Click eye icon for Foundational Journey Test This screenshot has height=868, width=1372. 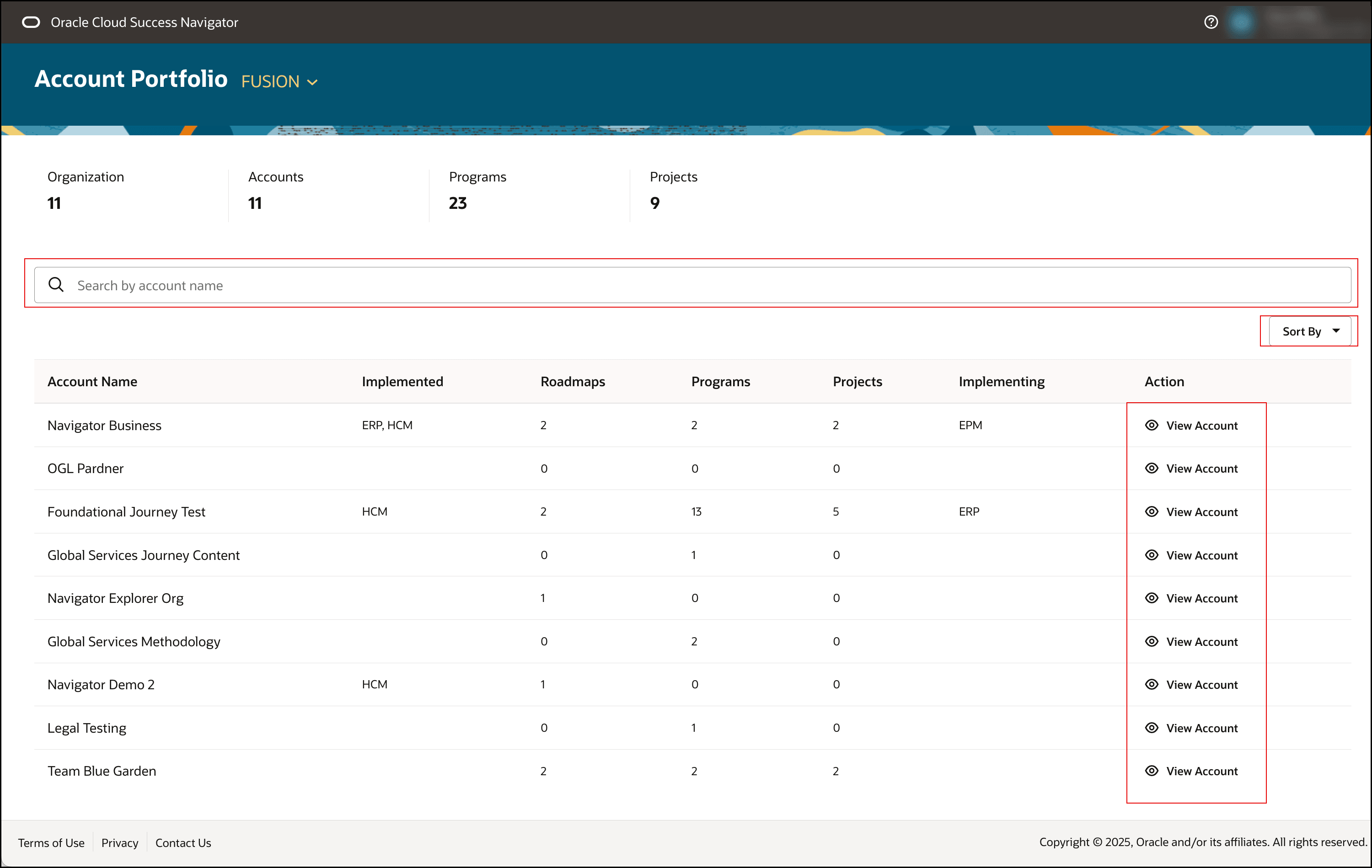point(1152,511)
